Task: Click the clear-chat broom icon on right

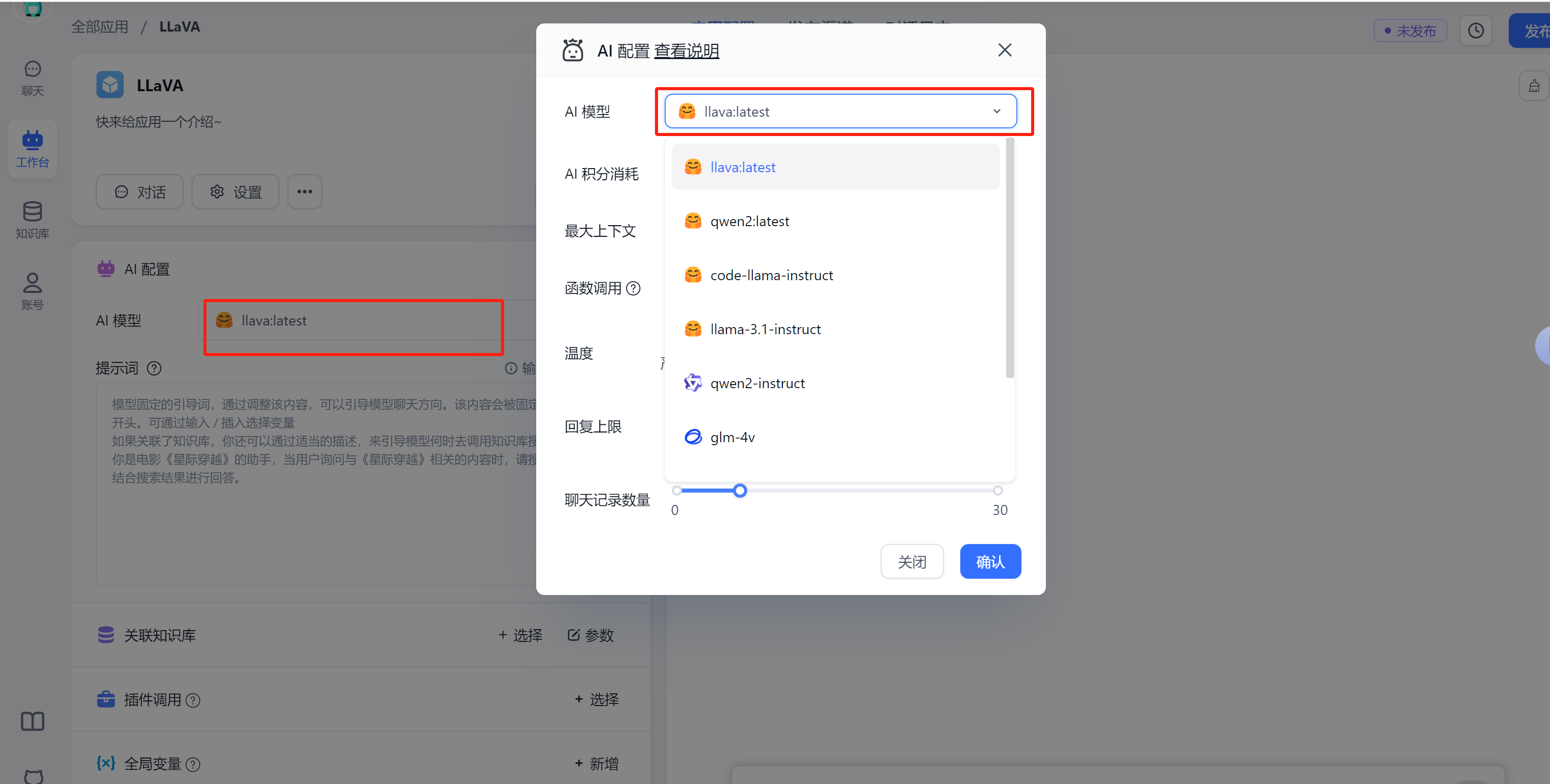Action: point(1534,86)
